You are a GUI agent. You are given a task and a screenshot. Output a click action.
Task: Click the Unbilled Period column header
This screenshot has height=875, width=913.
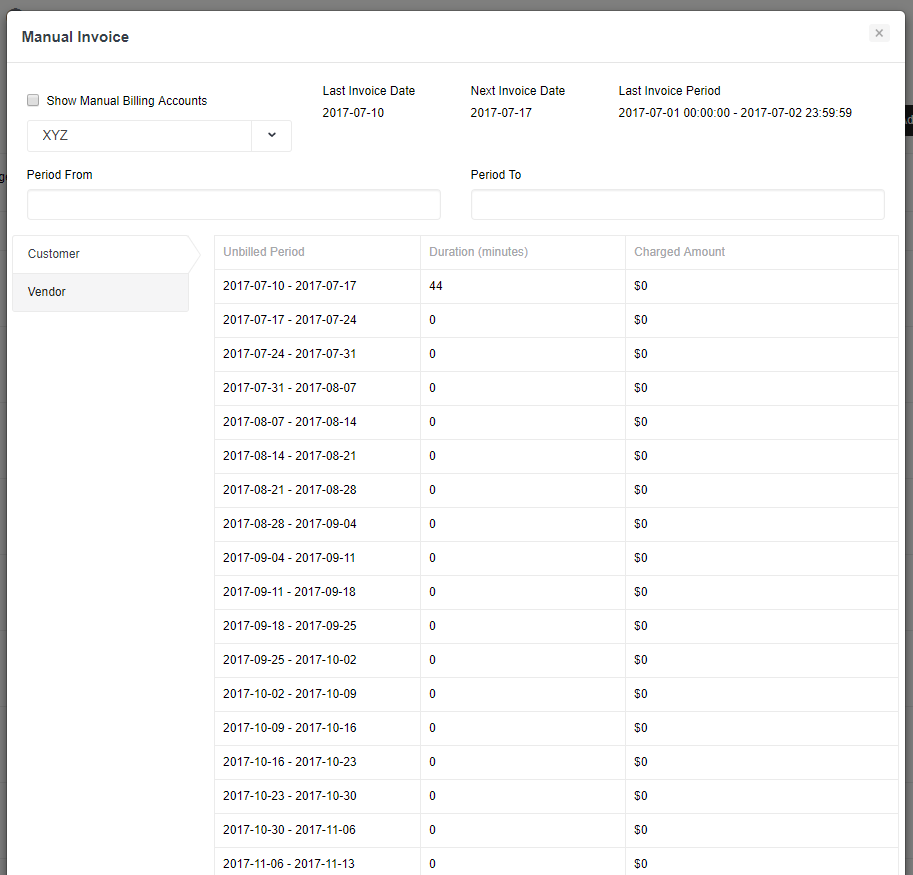[x=264, y=252]
